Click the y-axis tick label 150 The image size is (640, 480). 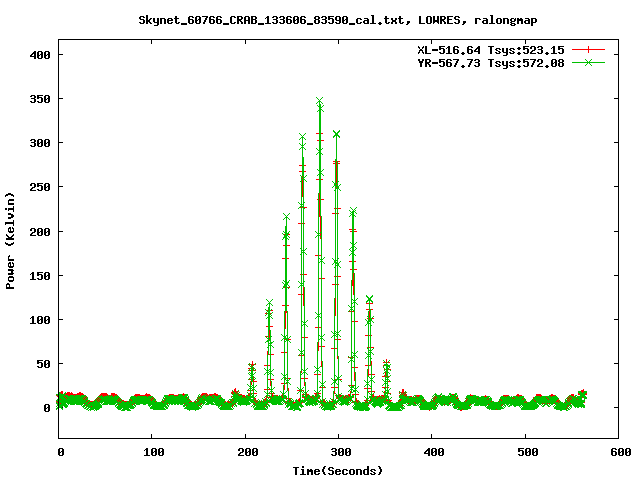point(40,276)
